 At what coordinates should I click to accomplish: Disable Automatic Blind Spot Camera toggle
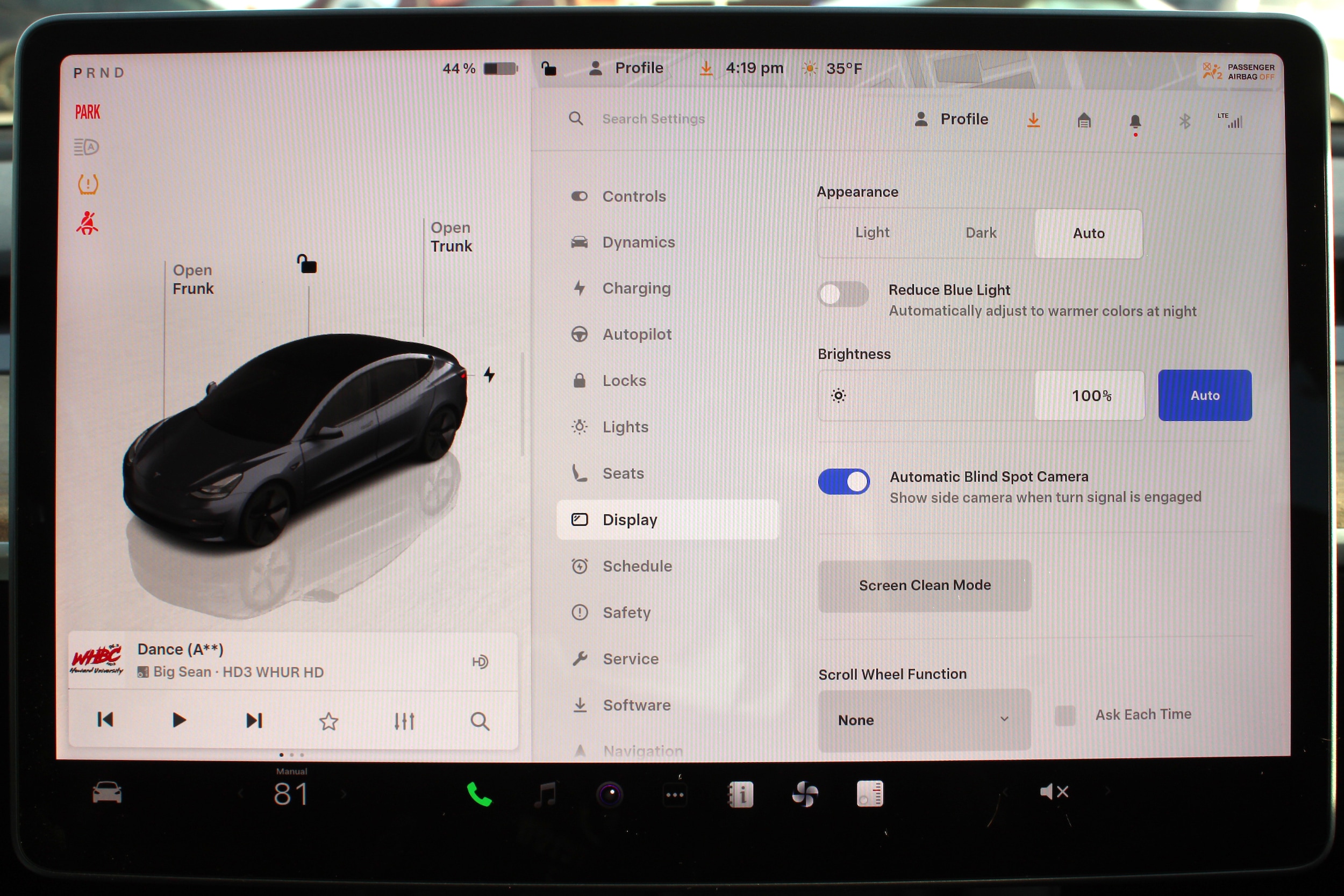[843, 482]
